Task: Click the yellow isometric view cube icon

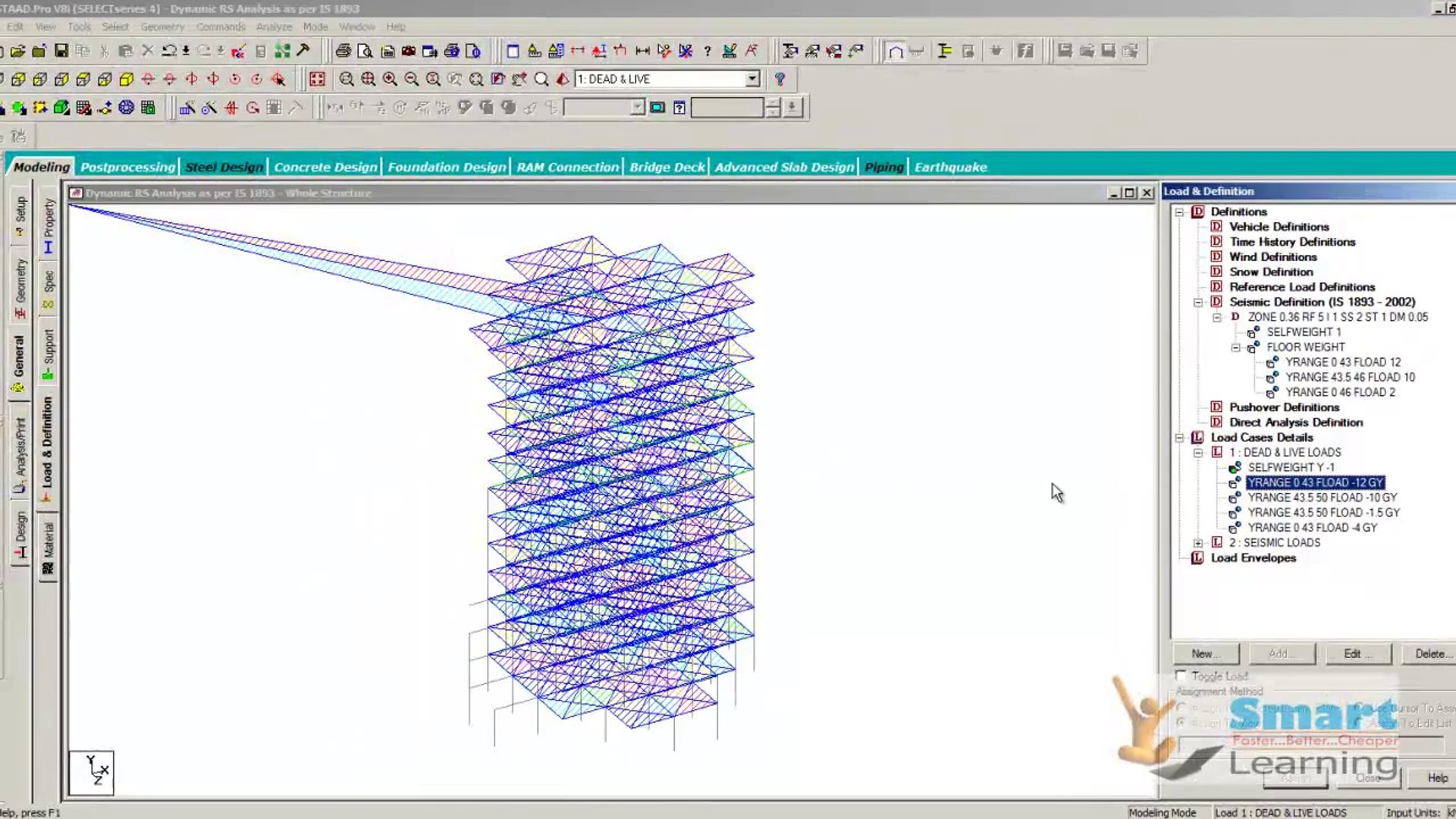Action: click(x=127, y=79)
